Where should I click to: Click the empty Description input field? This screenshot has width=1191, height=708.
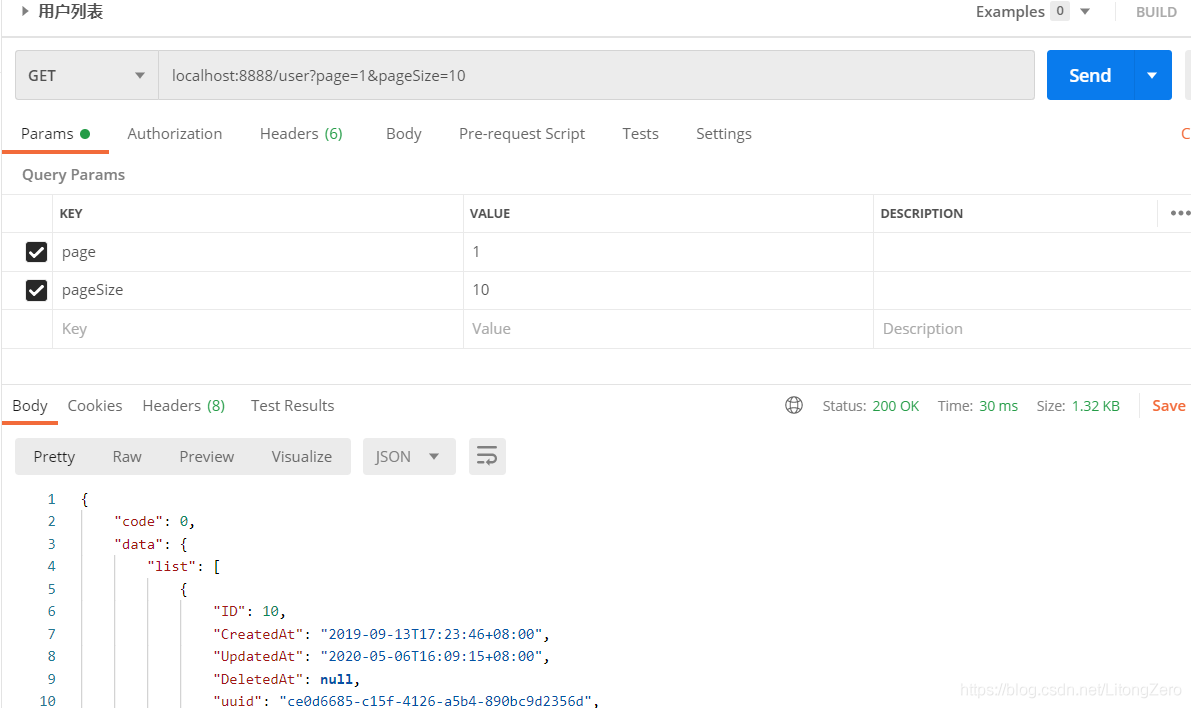[x=1031, y=329]
